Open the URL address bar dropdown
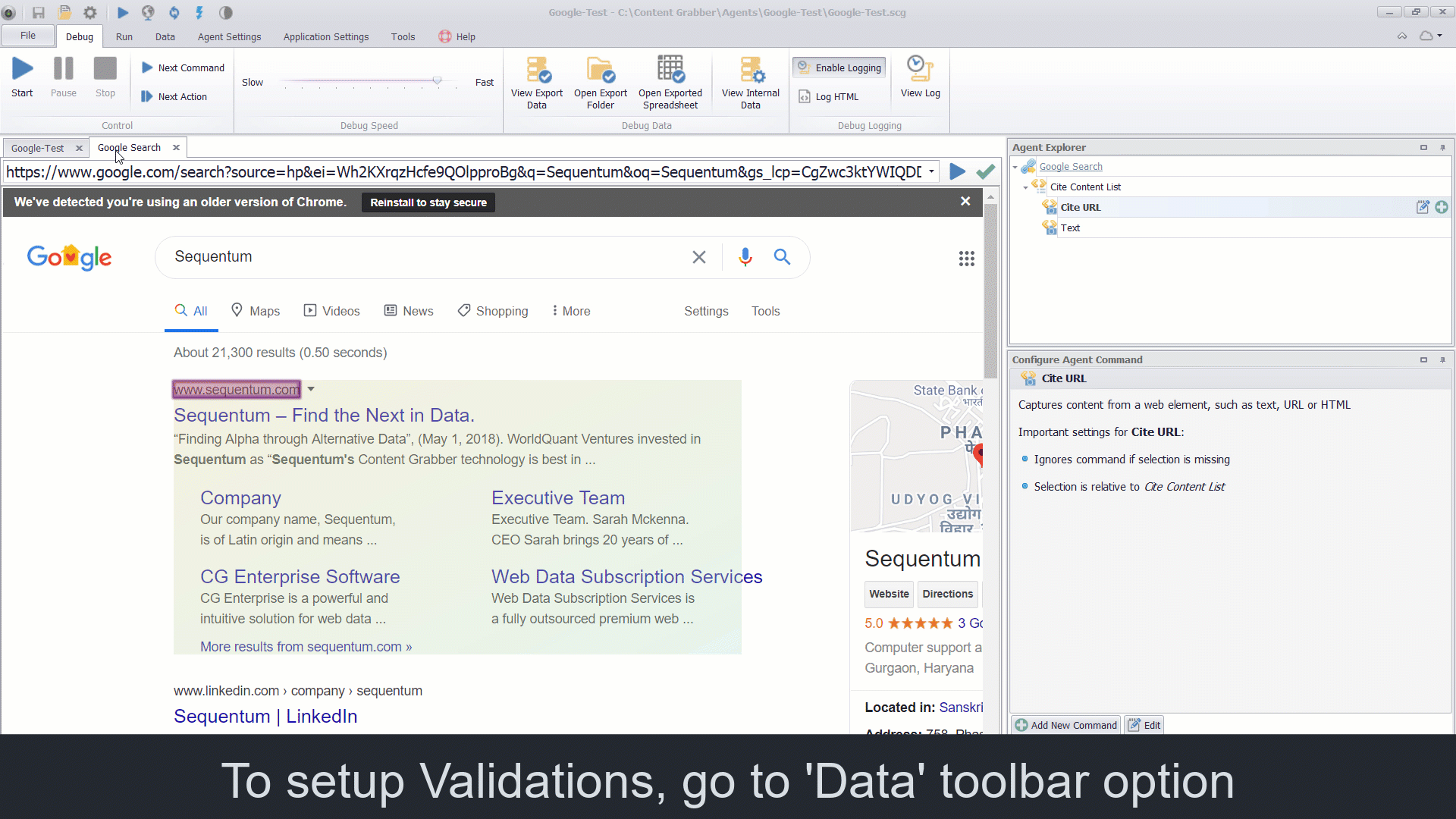The image size is (1456, 819). 931,172
